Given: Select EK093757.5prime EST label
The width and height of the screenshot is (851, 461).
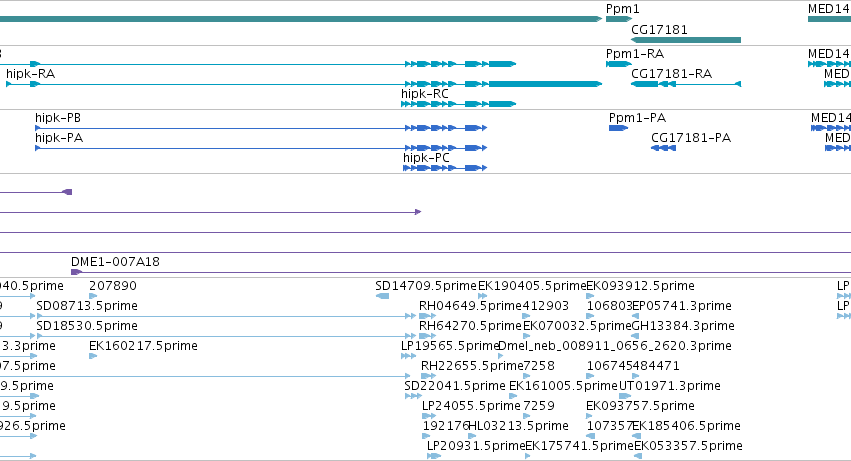Looking at the screenshot, I should tap(640, 406).
